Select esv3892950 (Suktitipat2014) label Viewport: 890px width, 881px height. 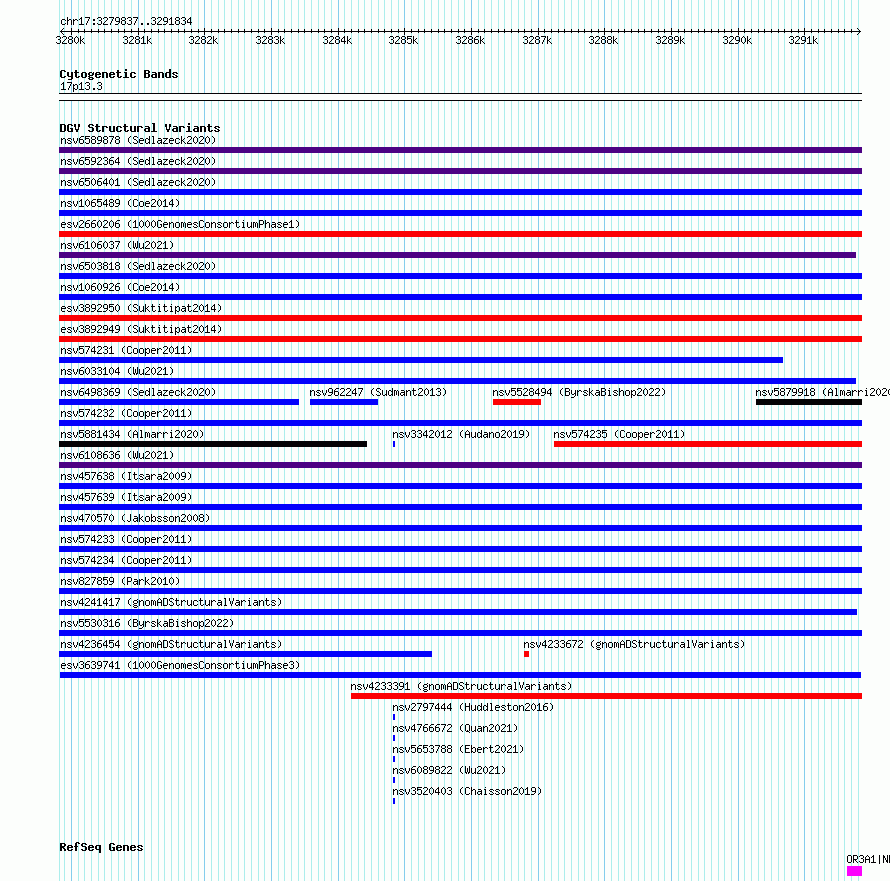coord(141,308)
